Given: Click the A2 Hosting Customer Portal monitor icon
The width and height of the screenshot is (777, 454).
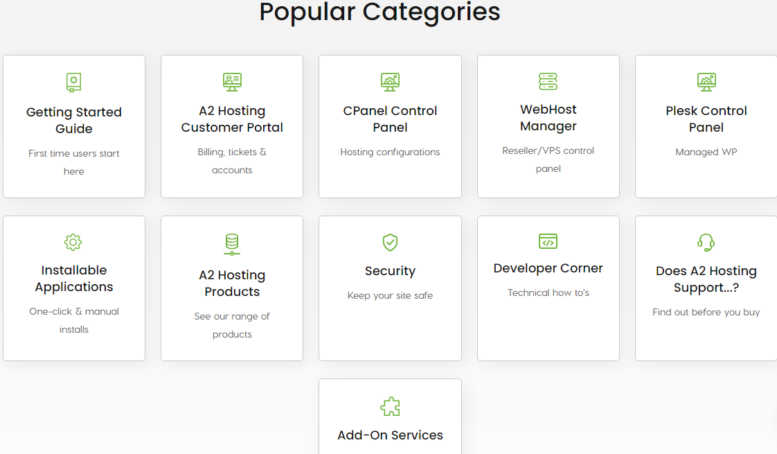Looking at the screenshot, I should point(232,82).
